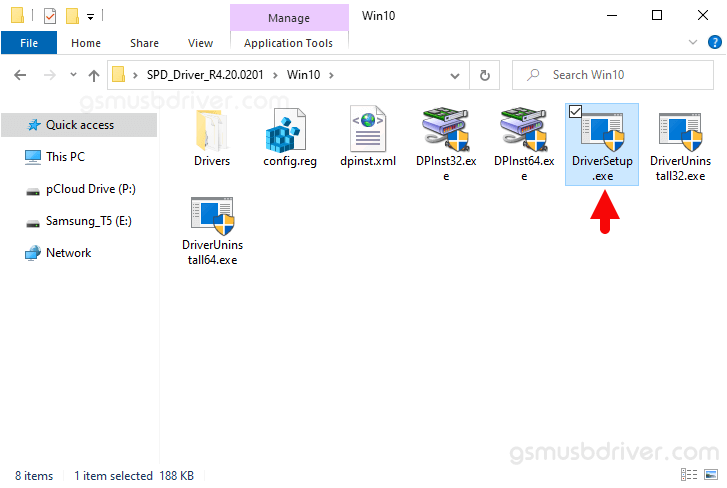The image size is (727, 488).
Task: Open the File menu tab
Action: pos(29,43)
